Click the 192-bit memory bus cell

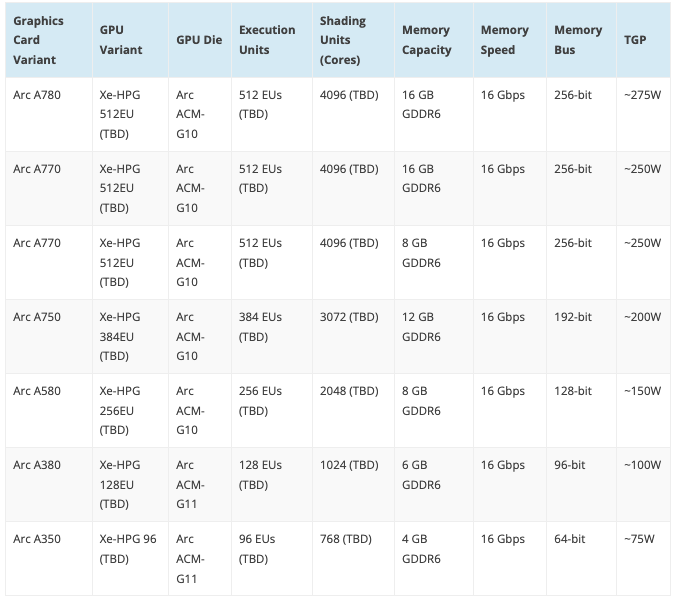click(x=572, y=317)
